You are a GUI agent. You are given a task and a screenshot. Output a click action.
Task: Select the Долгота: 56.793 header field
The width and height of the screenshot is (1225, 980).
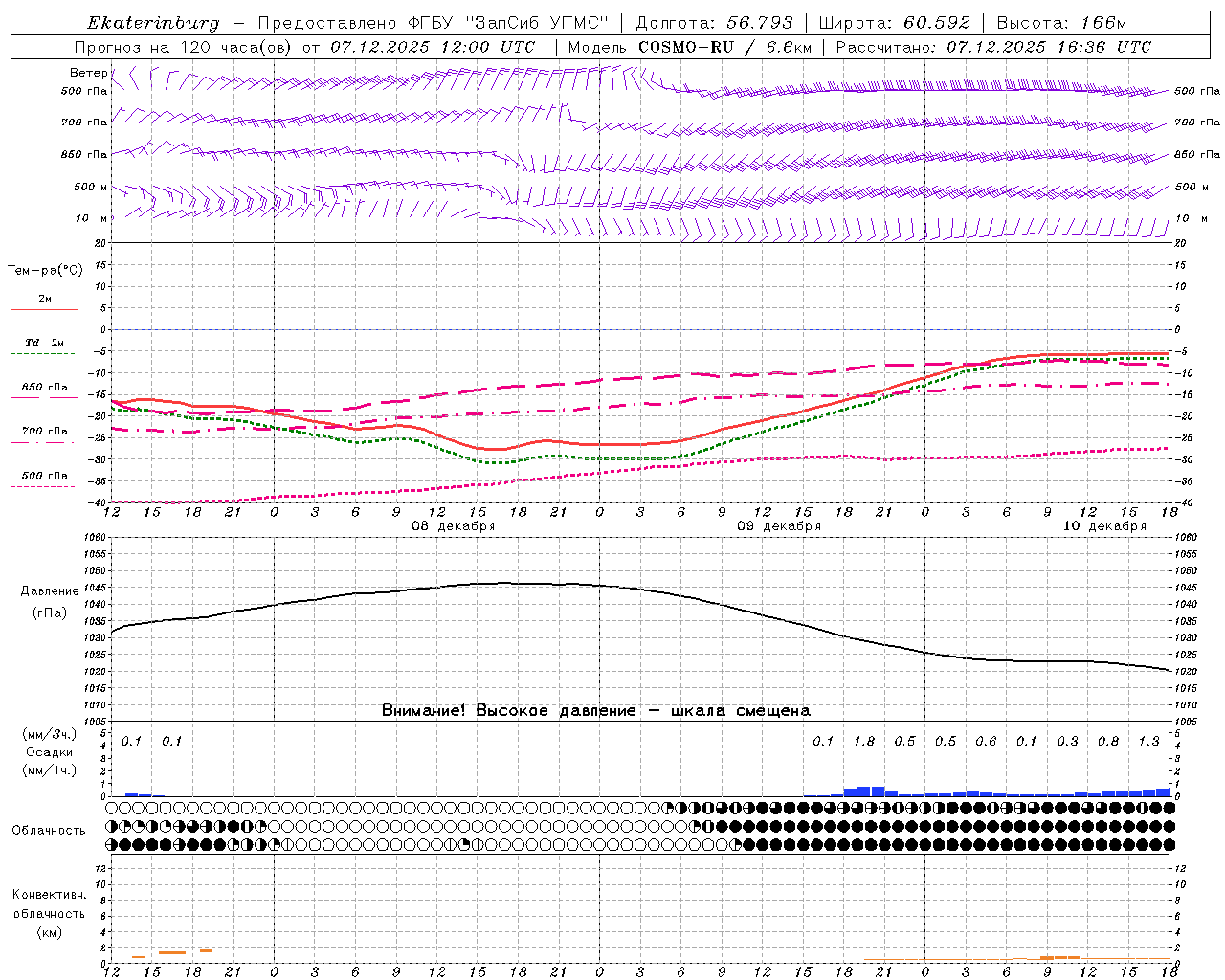coord(714,23)
